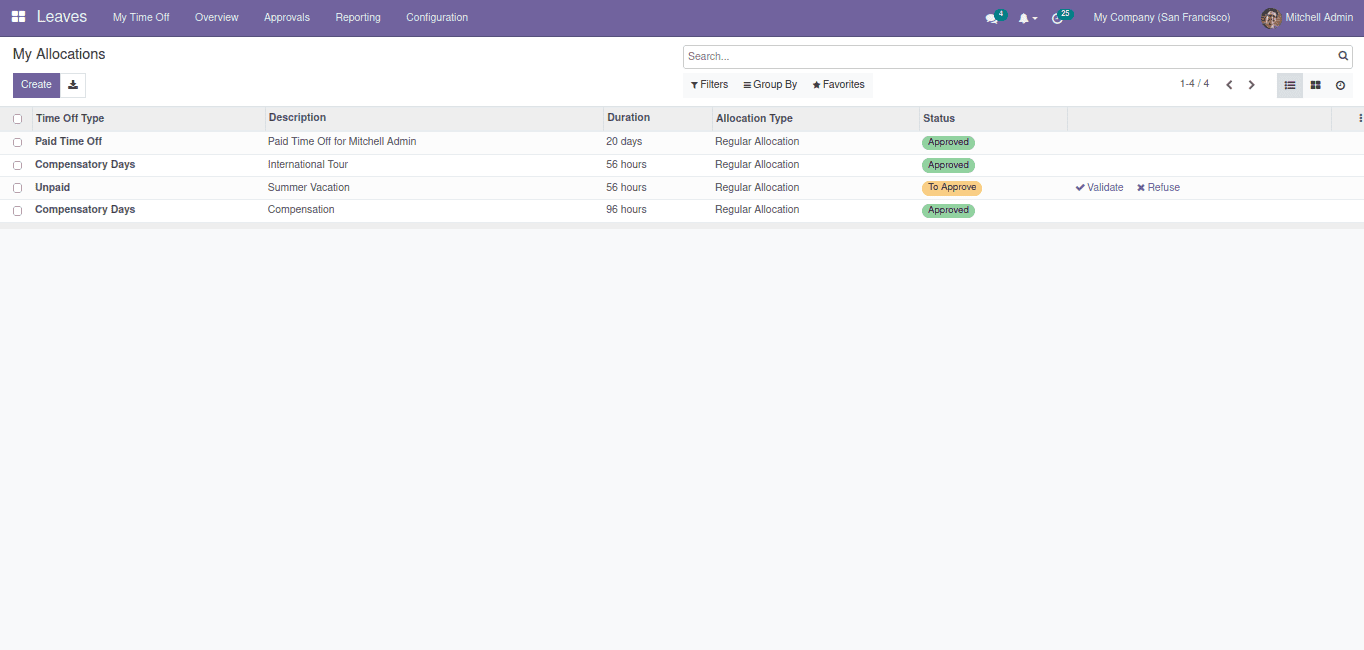The height and width of the screenshot is (650, 1364).
Task: Open the apps grid home menu
Action: tap(18, 17)
